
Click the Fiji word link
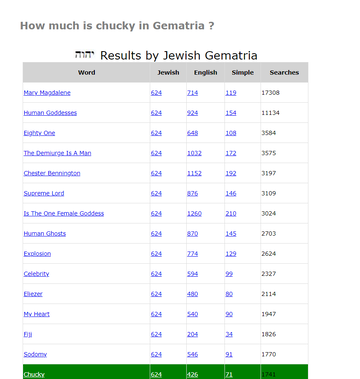(x=28, y=334)
